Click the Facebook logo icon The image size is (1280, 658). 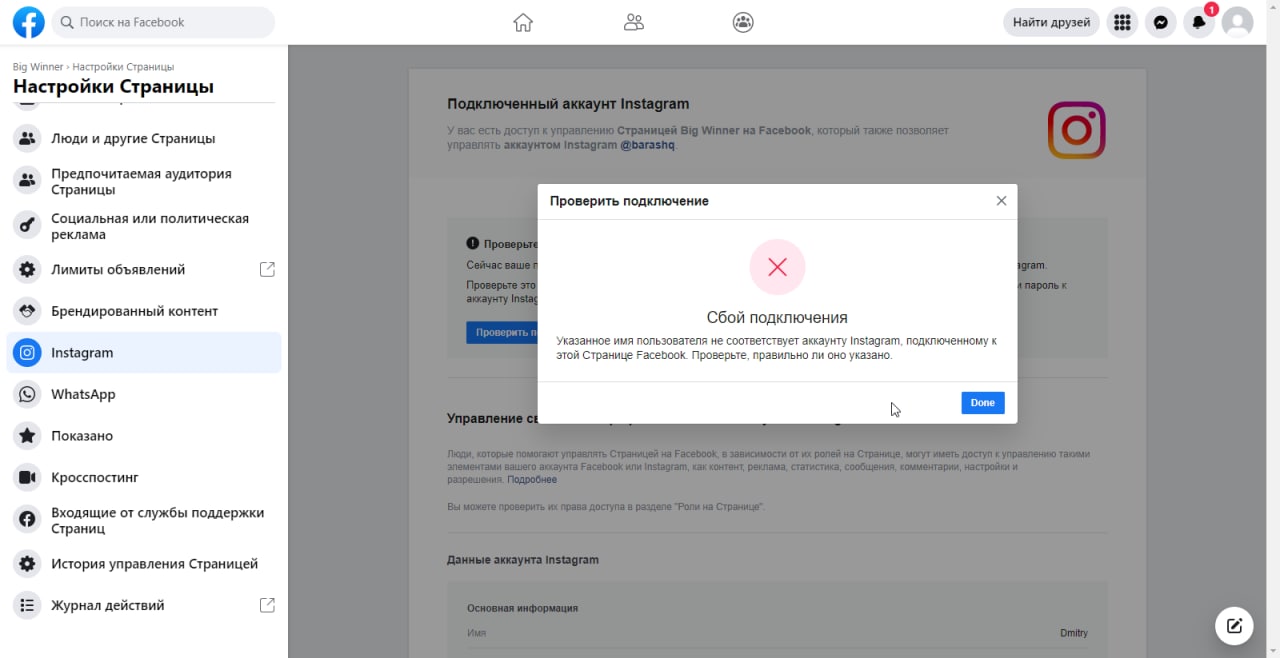coord(28,22)
